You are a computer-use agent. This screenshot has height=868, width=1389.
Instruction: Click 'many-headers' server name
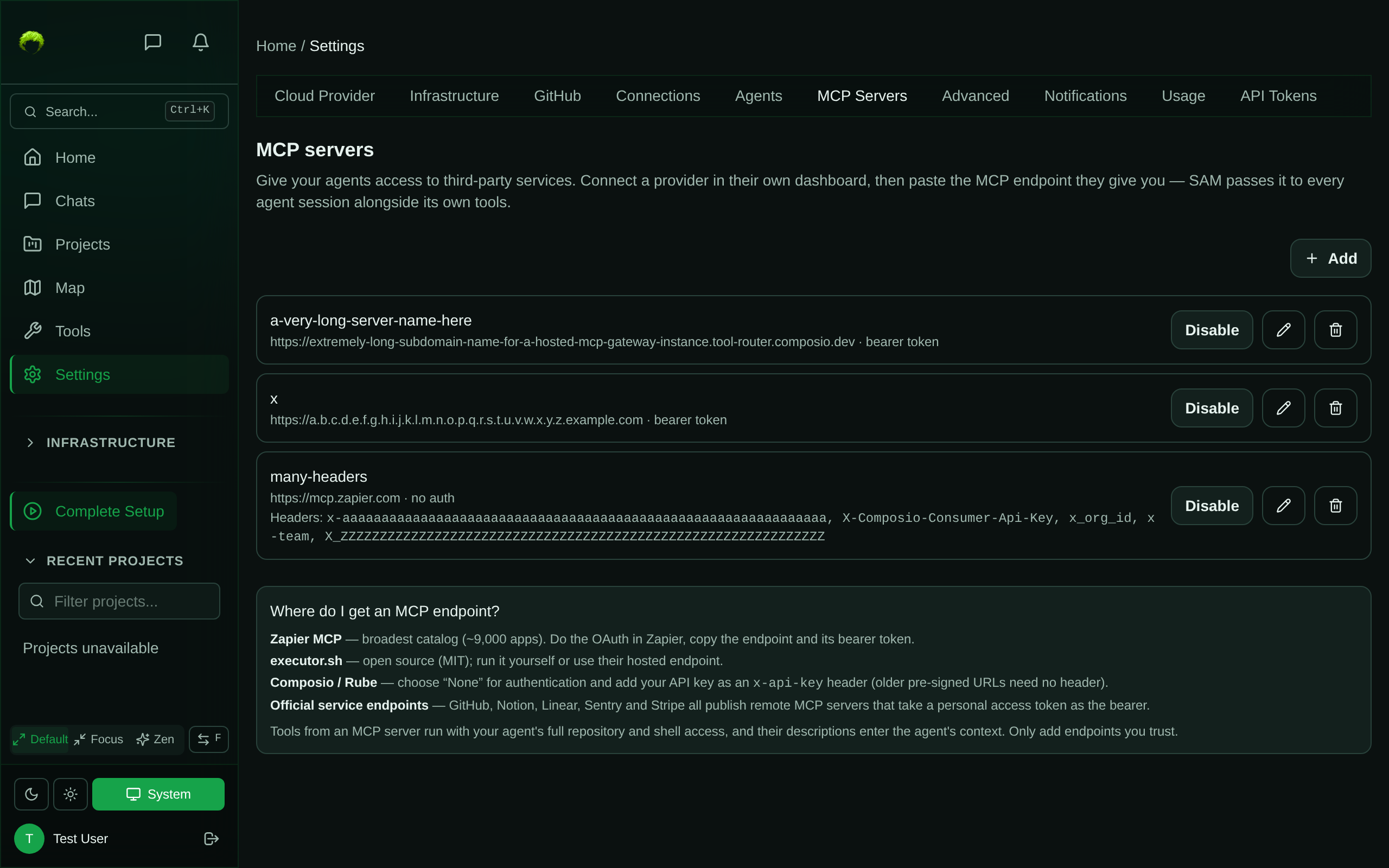tap(318, 476)
